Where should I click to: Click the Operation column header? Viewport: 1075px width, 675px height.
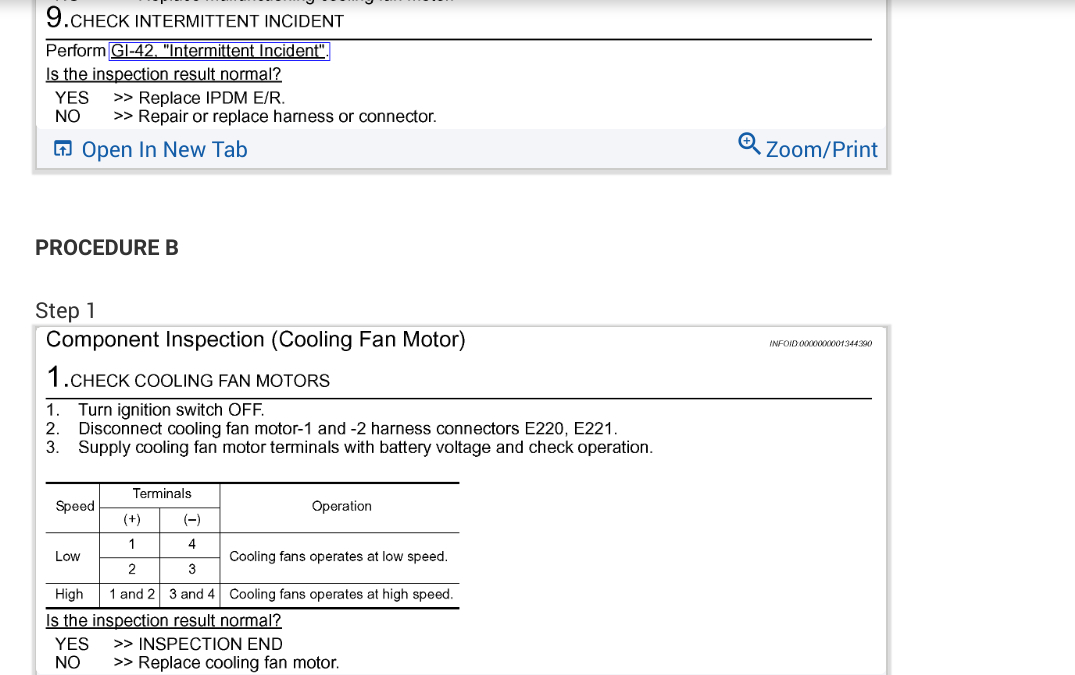[341, 506]
